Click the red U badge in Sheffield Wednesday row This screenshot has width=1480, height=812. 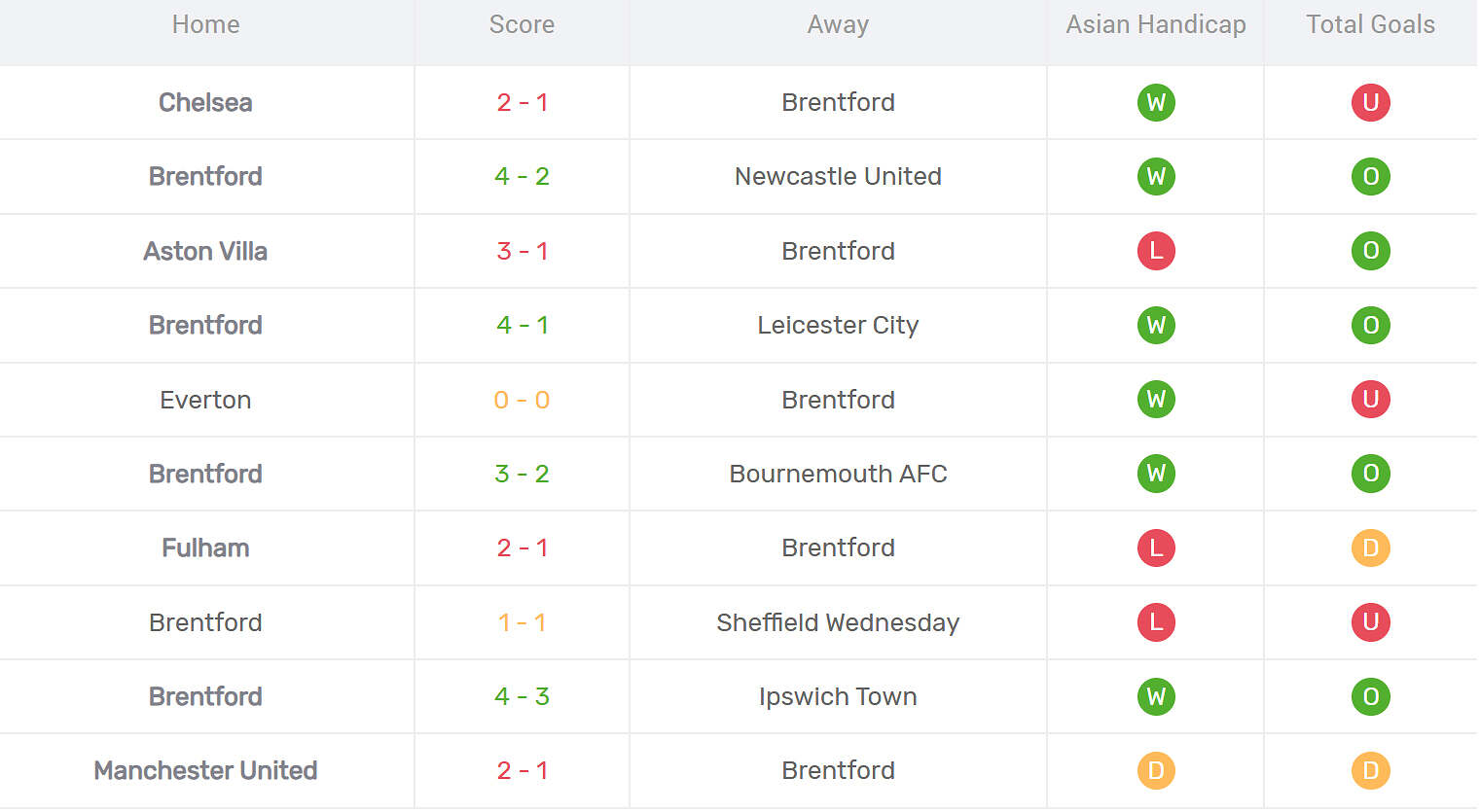tap(1370, 622)
